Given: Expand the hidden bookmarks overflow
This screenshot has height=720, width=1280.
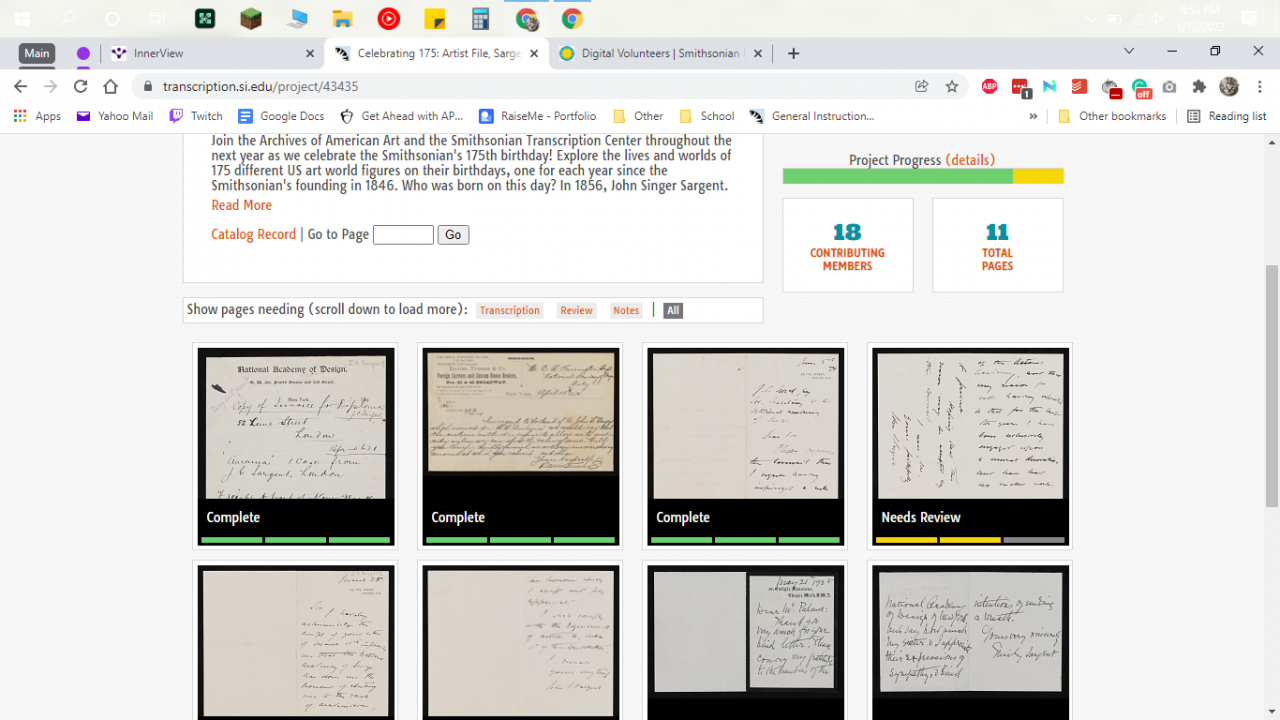Looking at the screenshot, I should [1033, 116].
